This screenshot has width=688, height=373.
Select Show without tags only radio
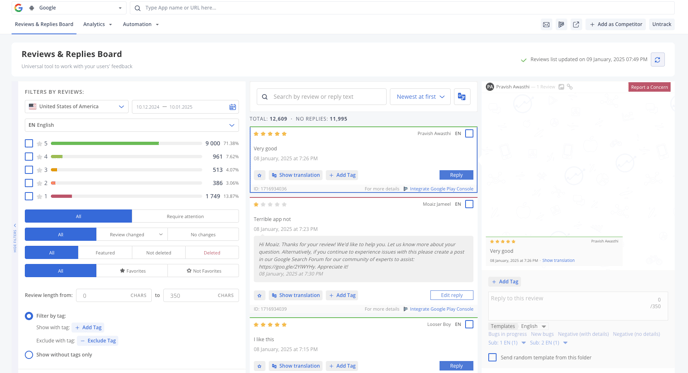pyautogui.click(x=29, y=355)
